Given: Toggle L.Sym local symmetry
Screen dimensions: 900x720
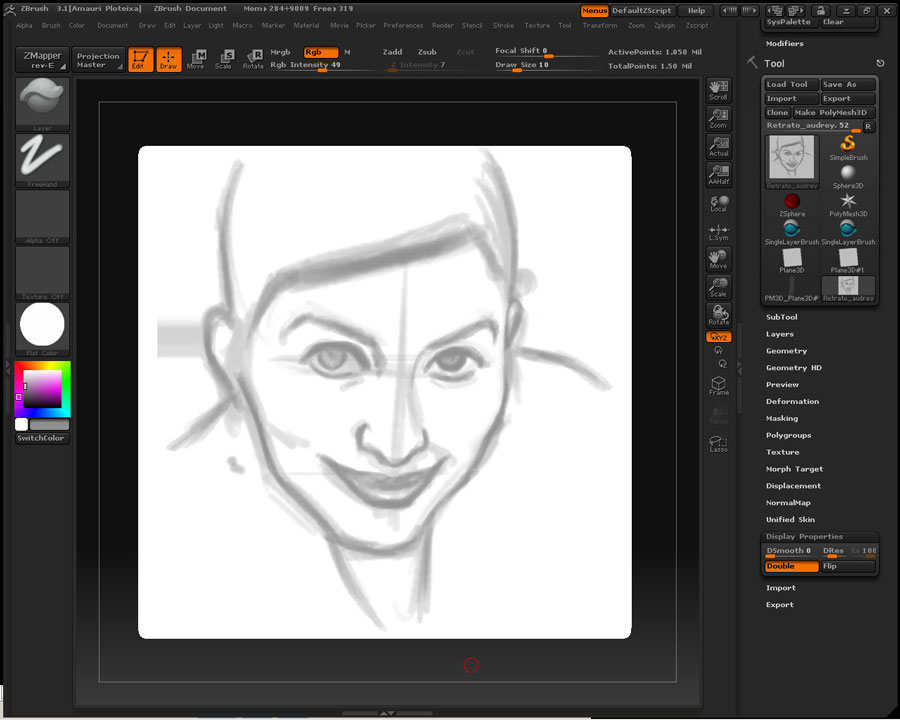Looking at the screenshot, I should coord(719,232).
